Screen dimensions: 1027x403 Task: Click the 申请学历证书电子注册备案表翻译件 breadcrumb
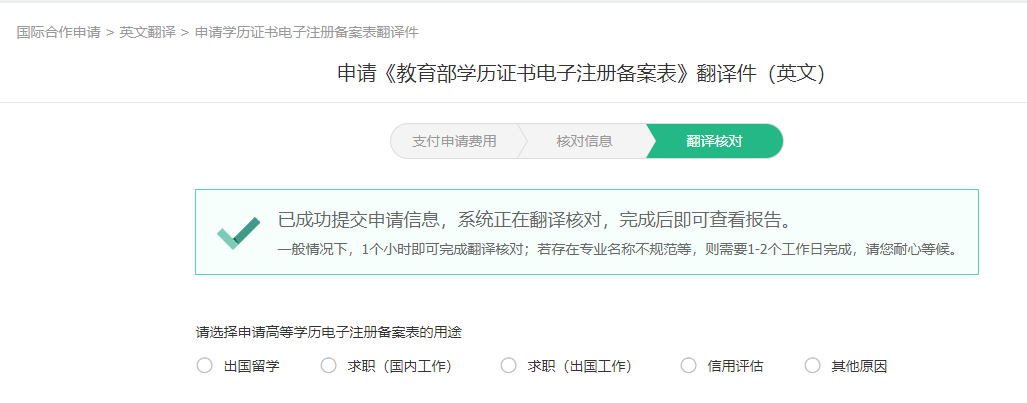point(307,32)
